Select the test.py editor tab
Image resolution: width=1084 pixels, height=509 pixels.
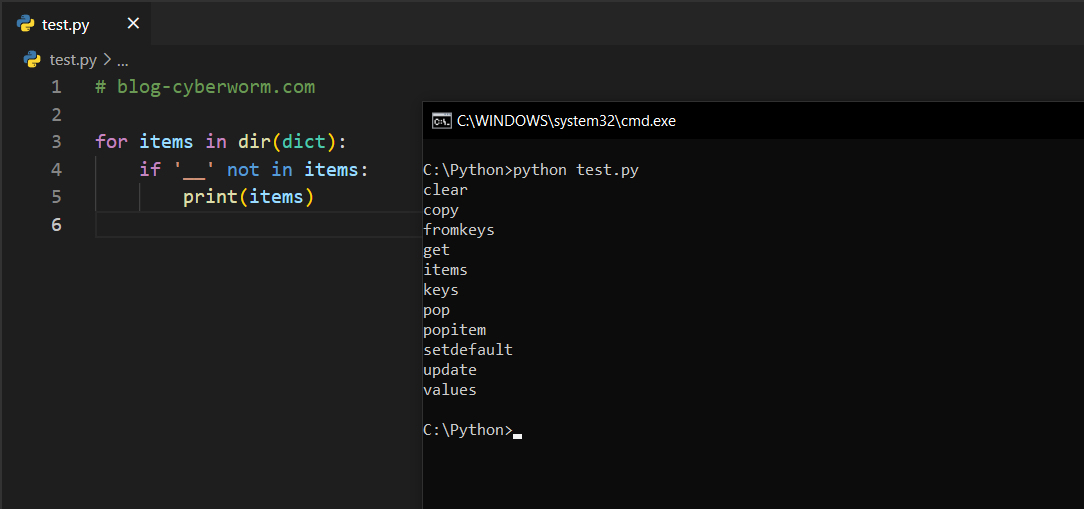pos(66,24)
